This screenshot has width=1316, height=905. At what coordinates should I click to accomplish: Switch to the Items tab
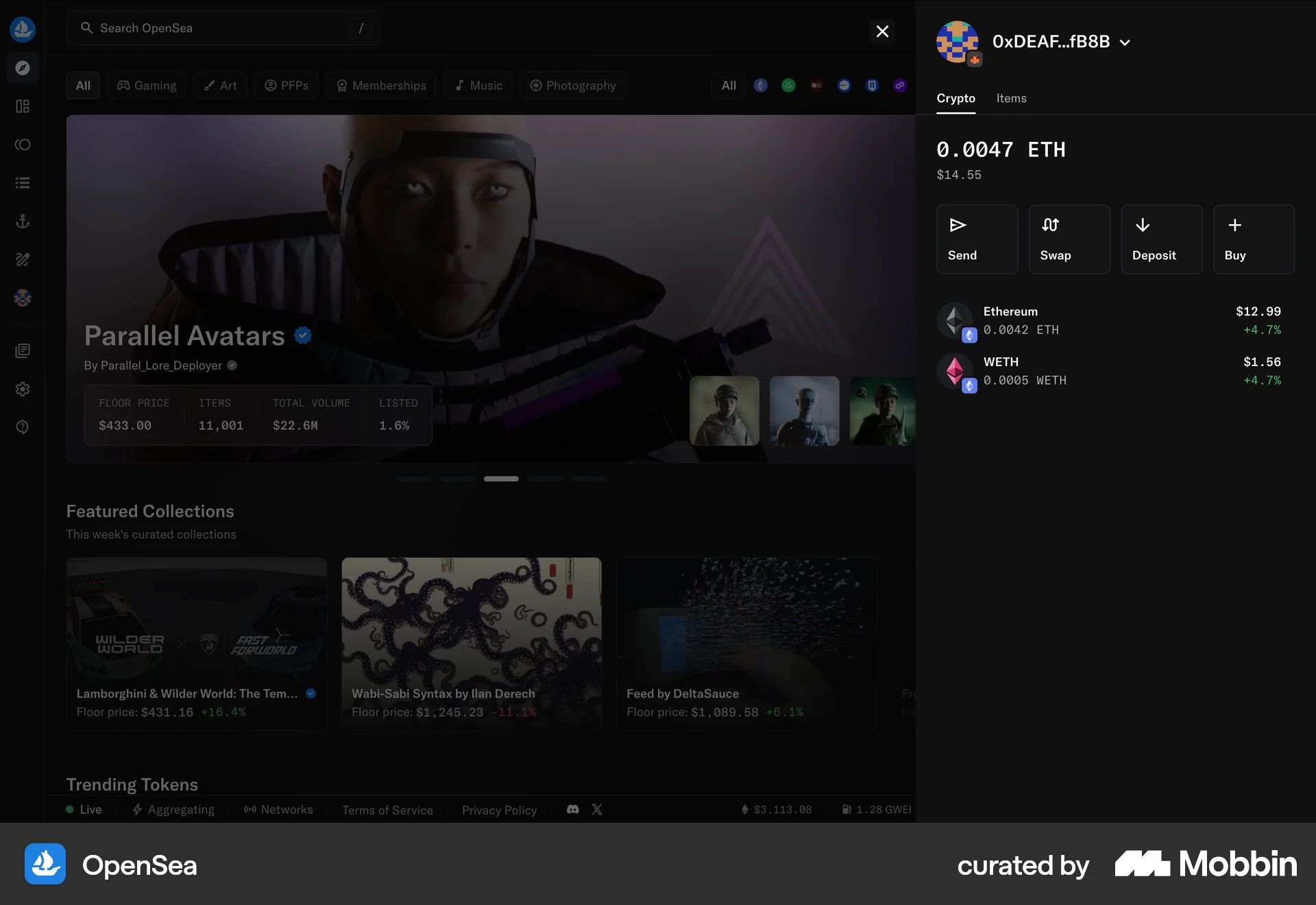[x=1011, y=98]
